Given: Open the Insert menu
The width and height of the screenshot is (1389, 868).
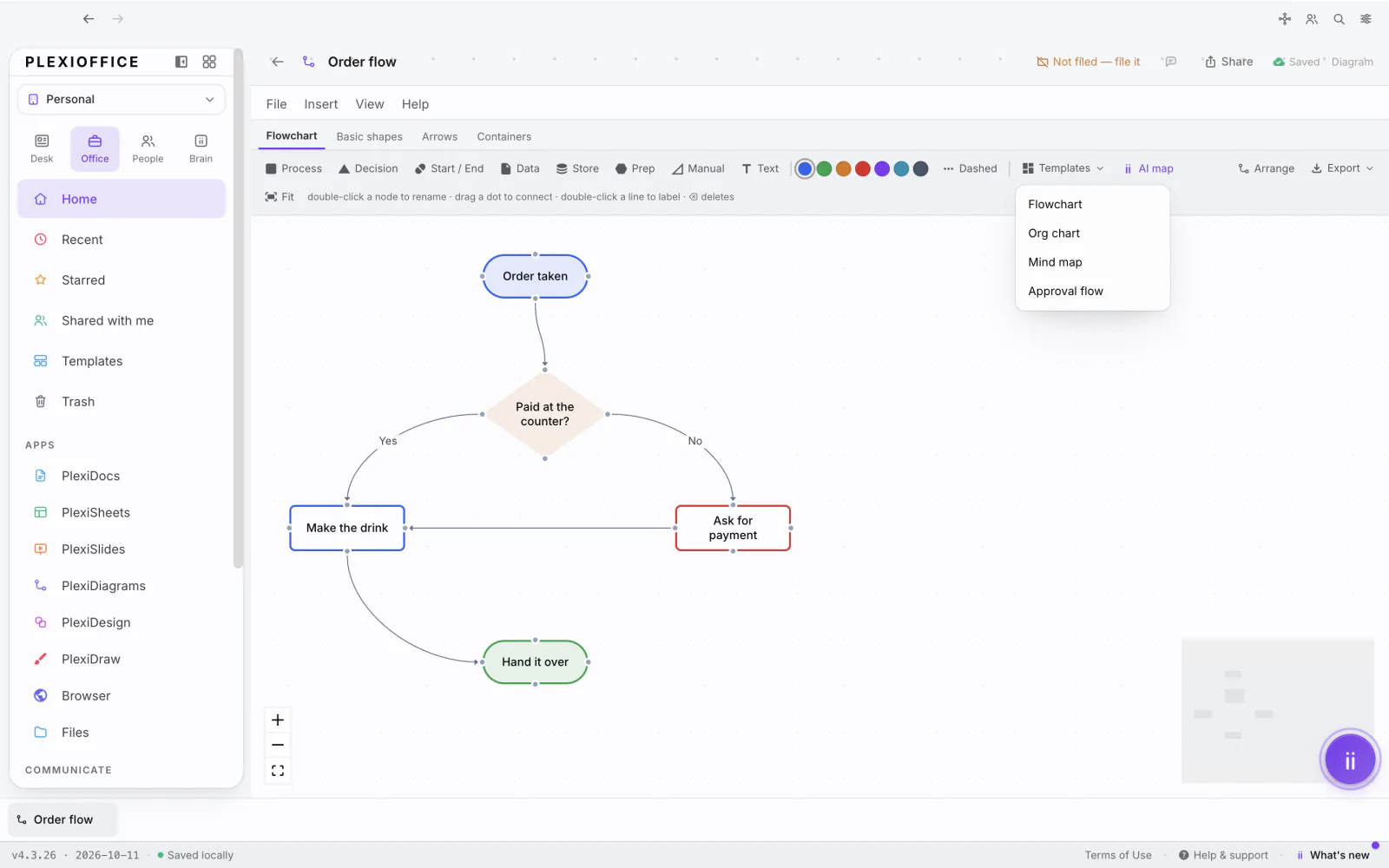Looking at the screenshot, I should click(320, 104).
